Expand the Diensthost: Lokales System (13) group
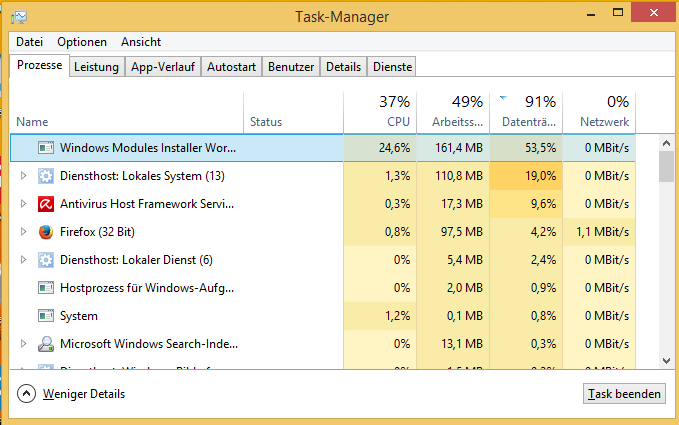Image resolution: width=679 pixels, height=425 pixels. [25, 176]
